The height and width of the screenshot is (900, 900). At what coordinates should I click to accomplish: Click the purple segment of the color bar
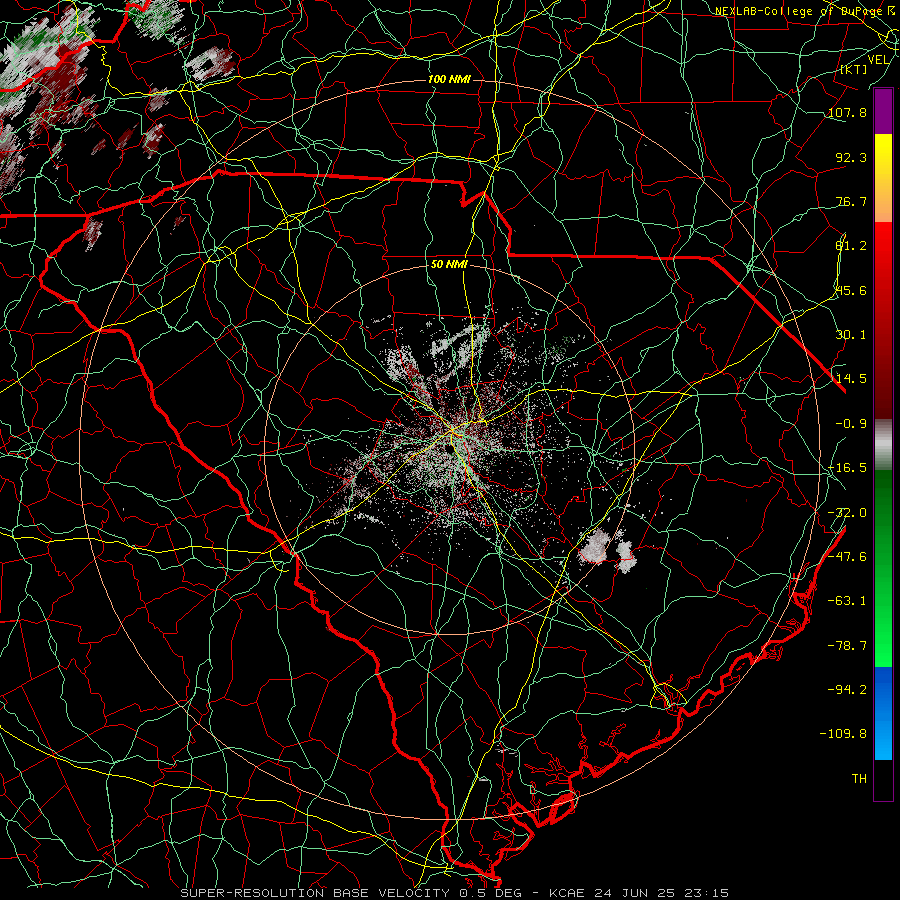[883, 112]
